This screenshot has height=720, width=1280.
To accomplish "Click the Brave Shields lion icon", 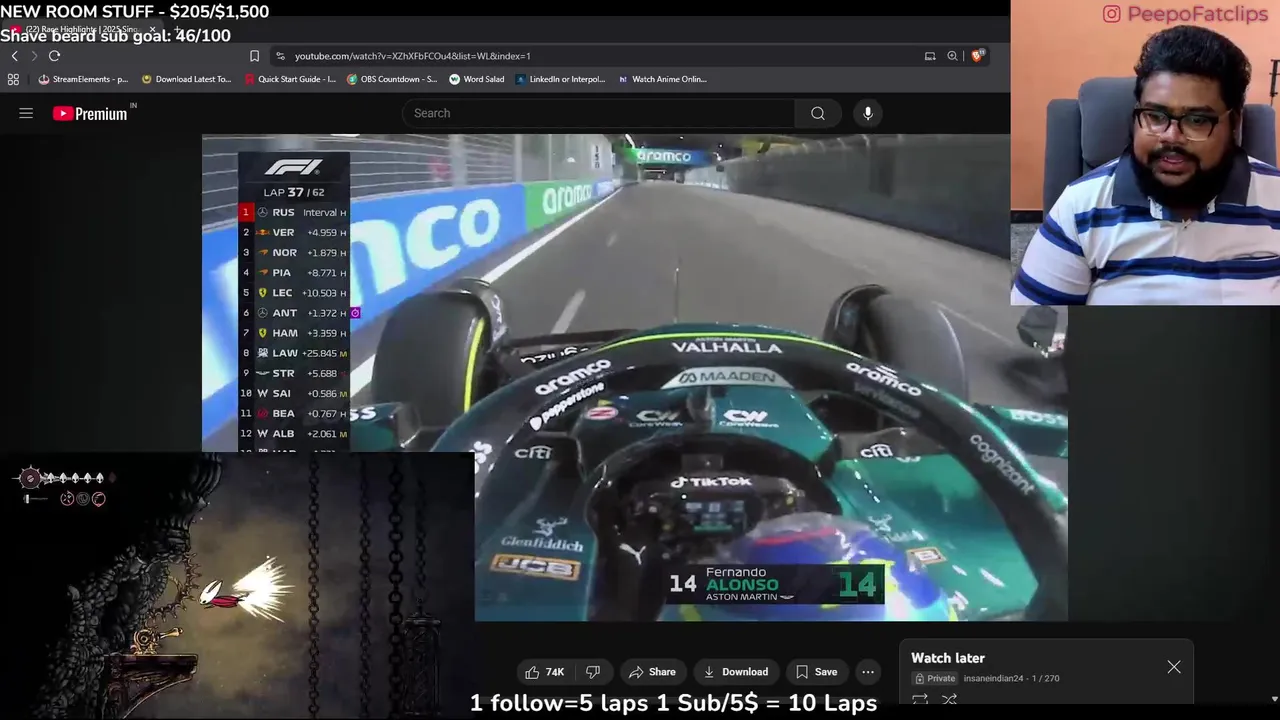I will 977,56.
